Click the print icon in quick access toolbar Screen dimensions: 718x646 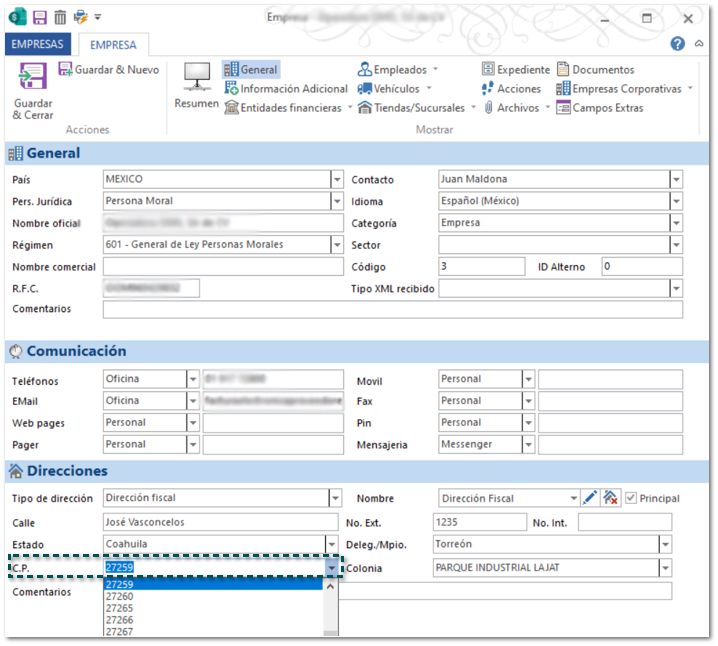pos(81,18)
